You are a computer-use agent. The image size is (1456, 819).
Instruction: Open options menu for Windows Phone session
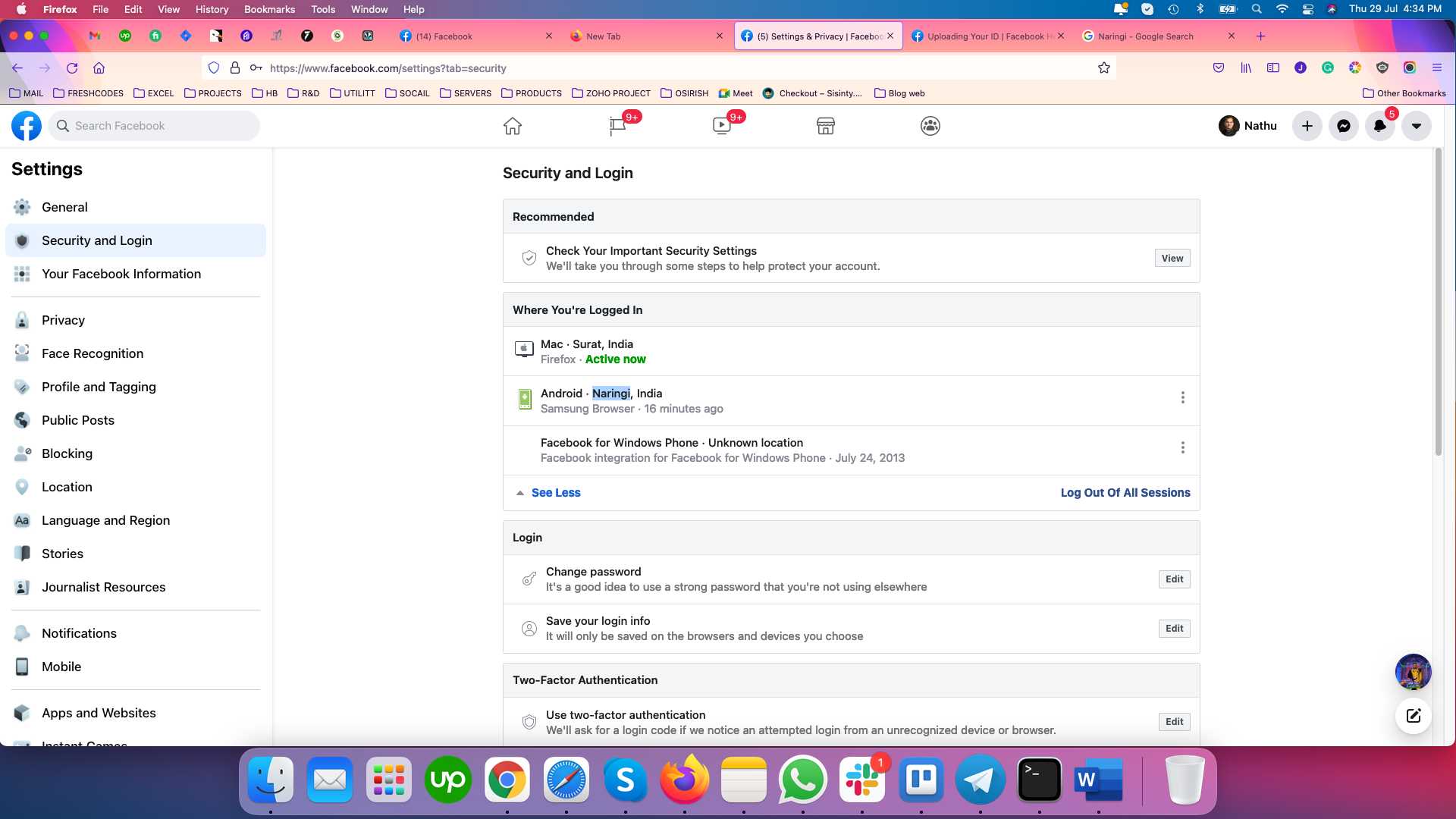coord(1182,447)
